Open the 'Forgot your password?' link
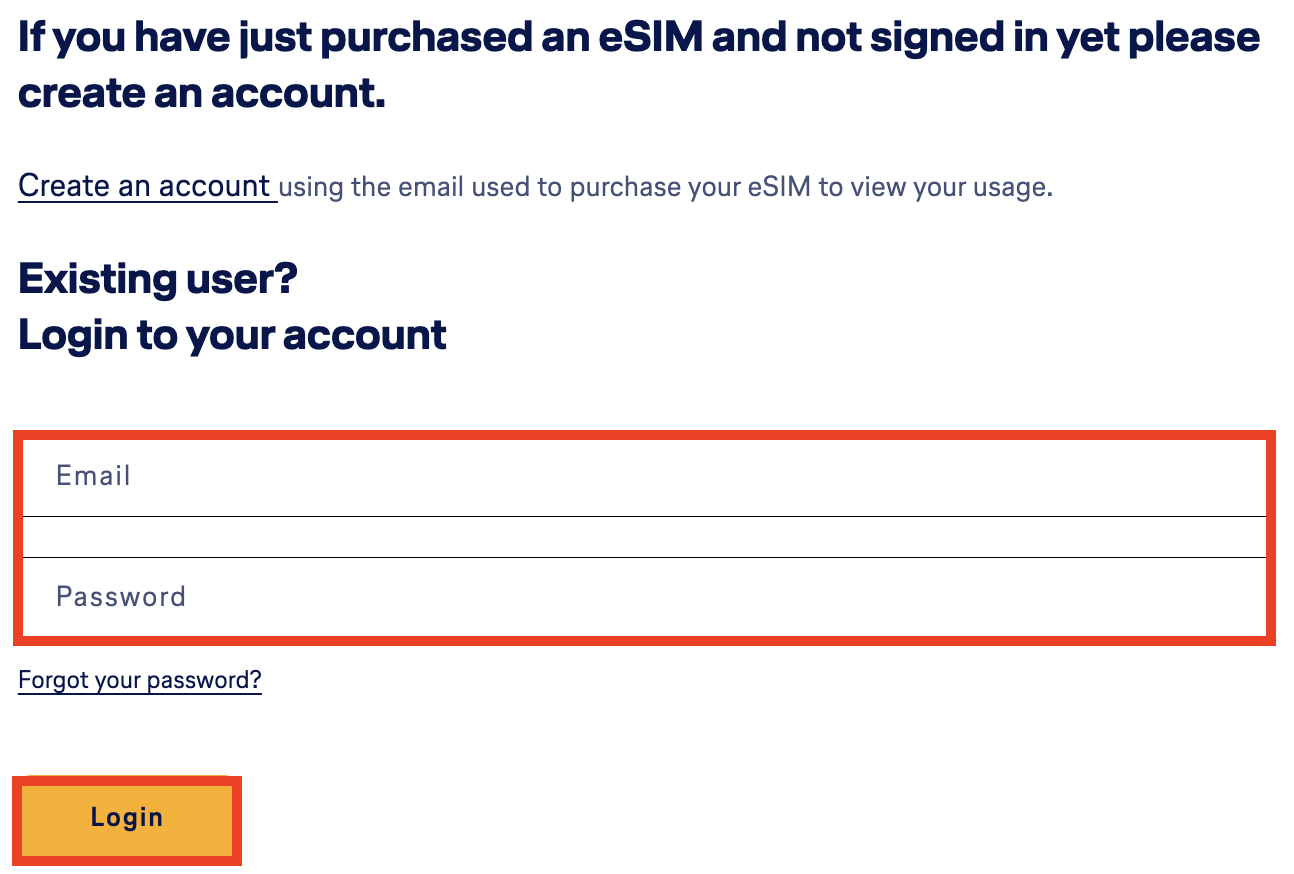The image size is (1294, 874). pyautogui.click(x=139, y=679)
